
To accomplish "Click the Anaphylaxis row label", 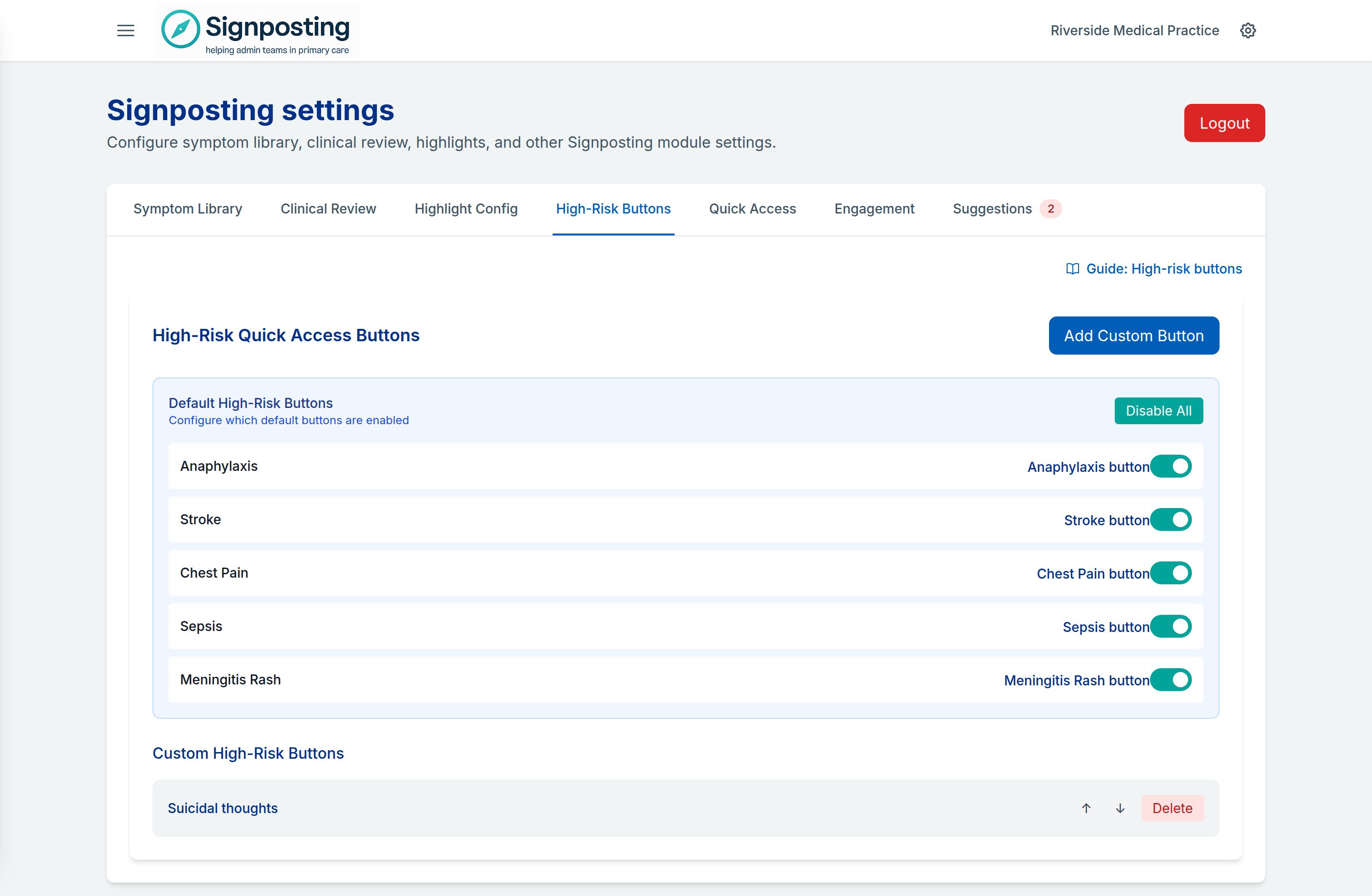I will pyautogui.click(x=219, y=466).
